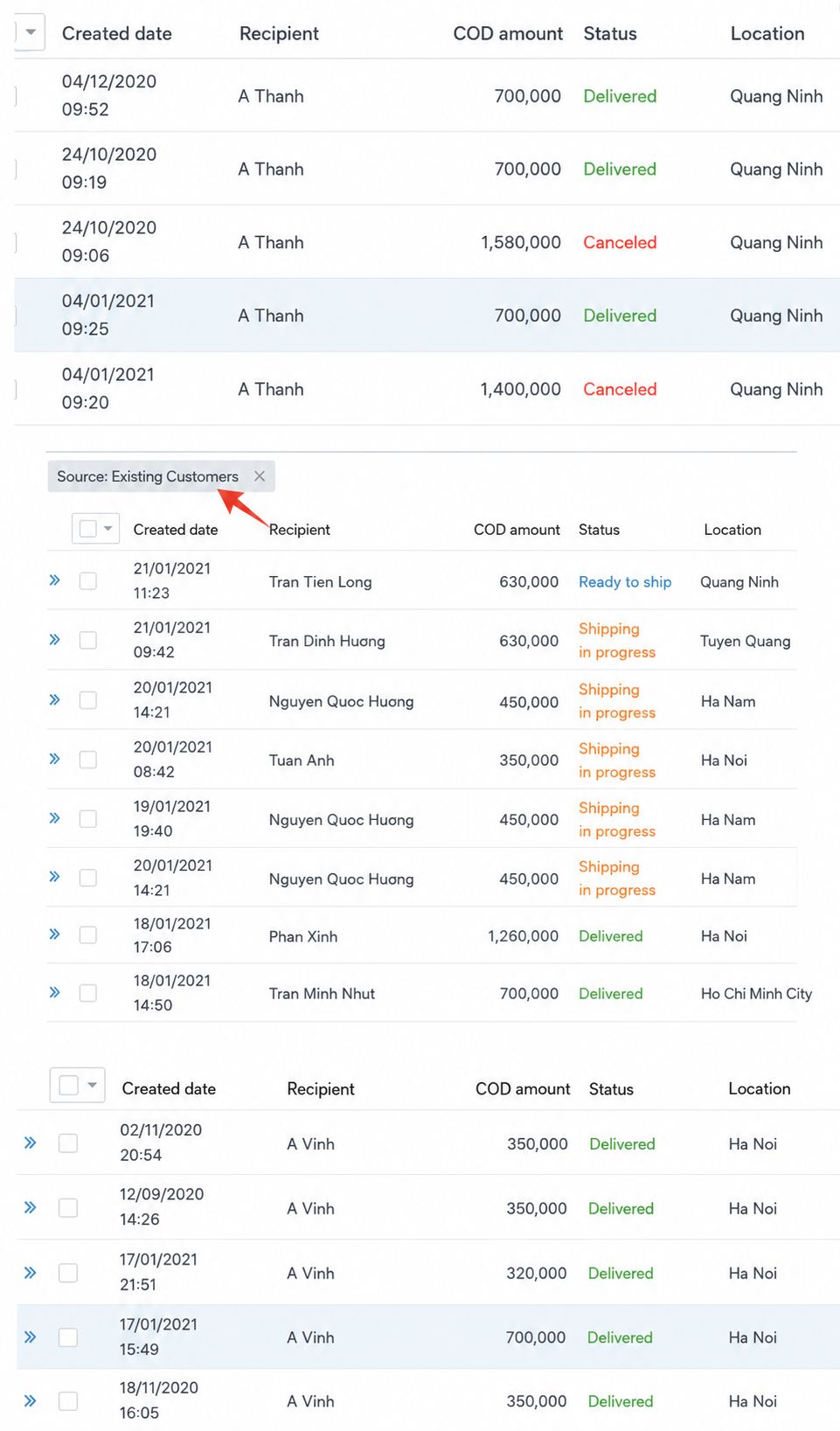Check the A Vinh 12/09/2020 order box
This screenshot has height=1431, width=840.
point(68,1208)
